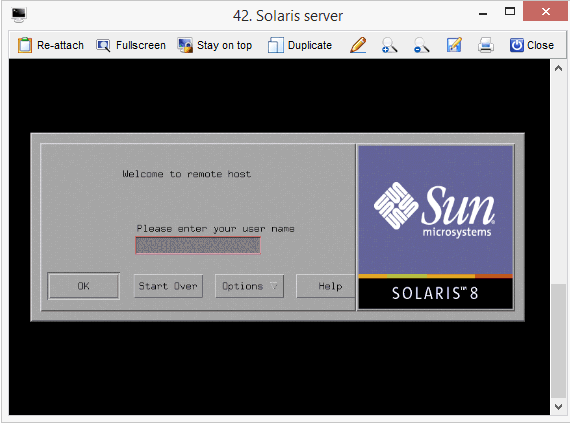The height and width of the screenshot is (424, 570).
Task: Click the OK button
Action: [84, 286]
